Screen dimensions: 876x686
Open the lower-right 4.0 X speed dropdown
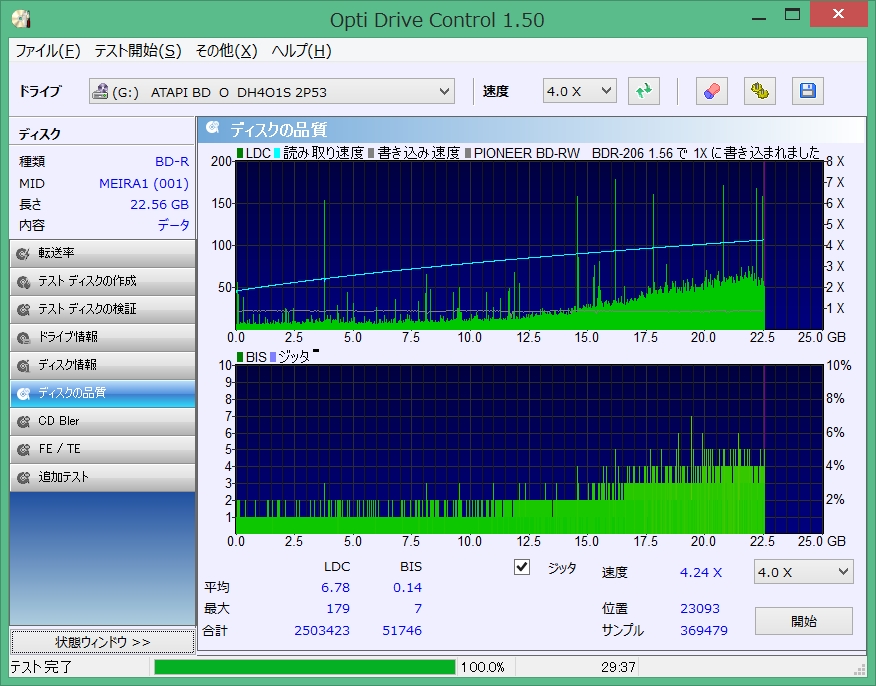tap(803, 572)
